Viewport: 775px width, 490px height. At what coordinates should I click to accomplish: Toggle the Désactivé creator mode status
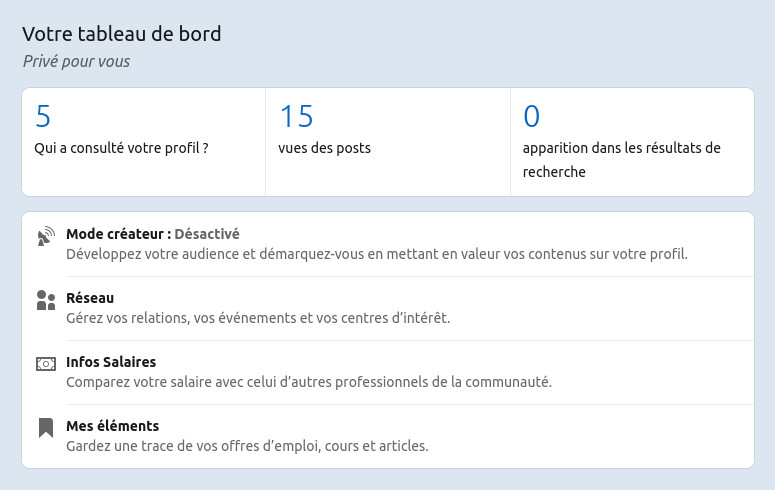tap(207, 234)
